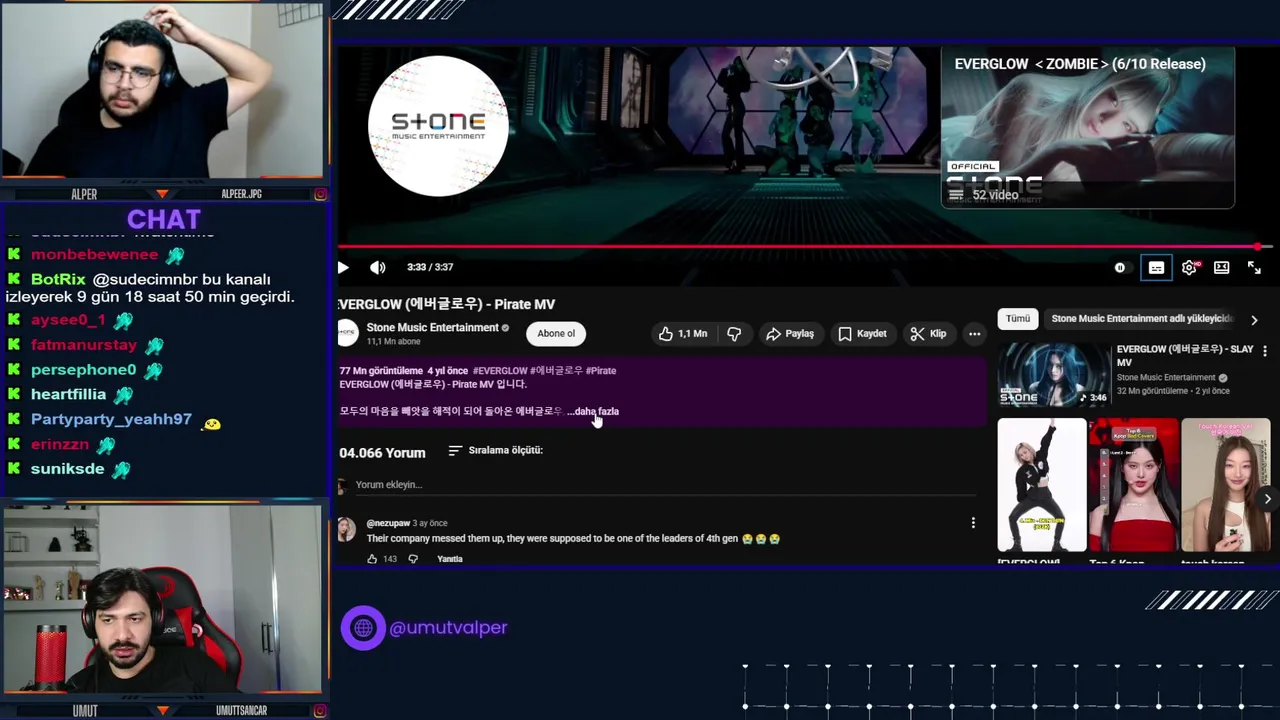Viewport: 1280px width, 720px height.
Task: Click the #Pirate hashtag
Action: 600,371
